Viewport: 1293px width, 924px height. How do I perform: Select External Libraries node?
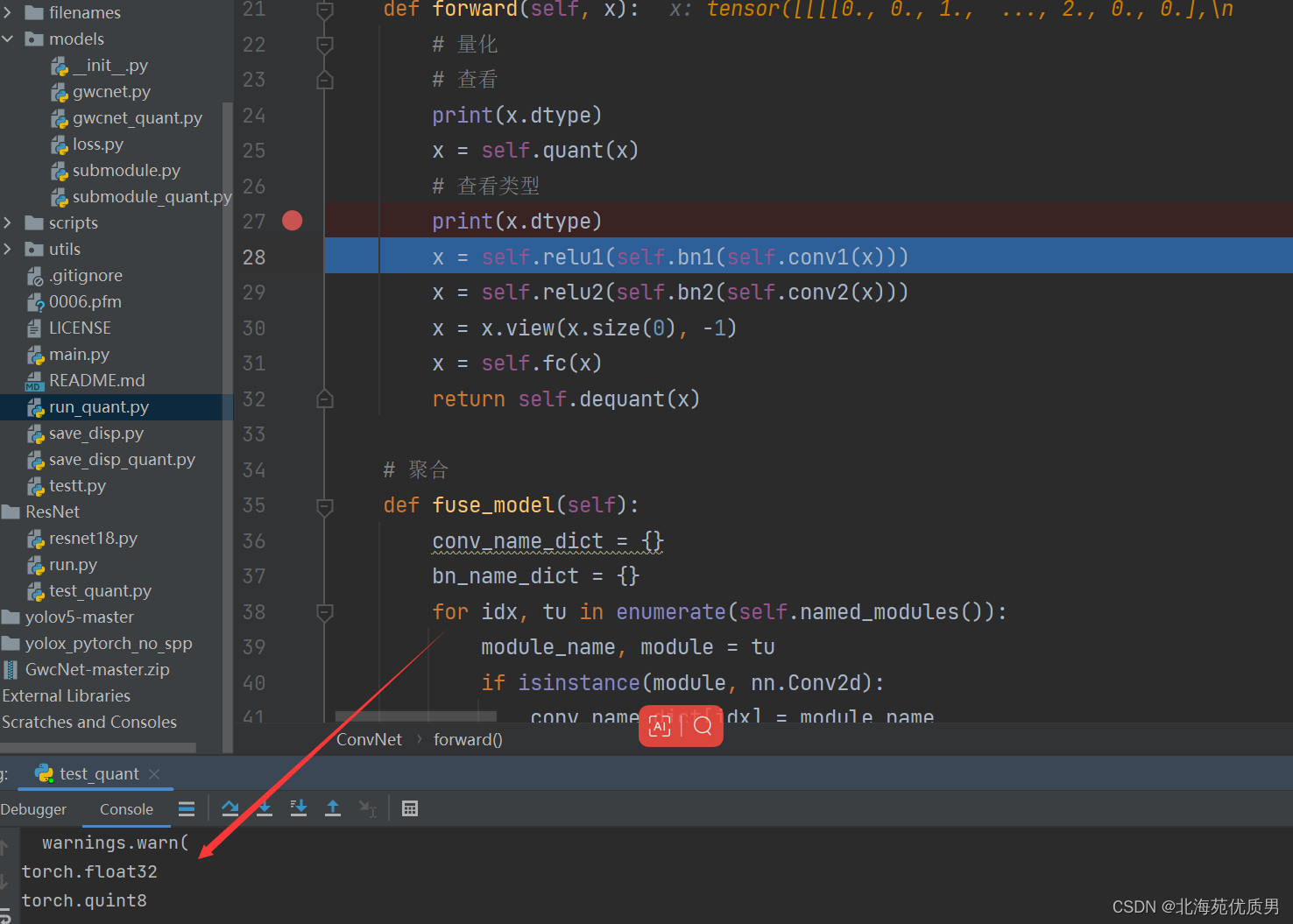(x=66, y=695)
